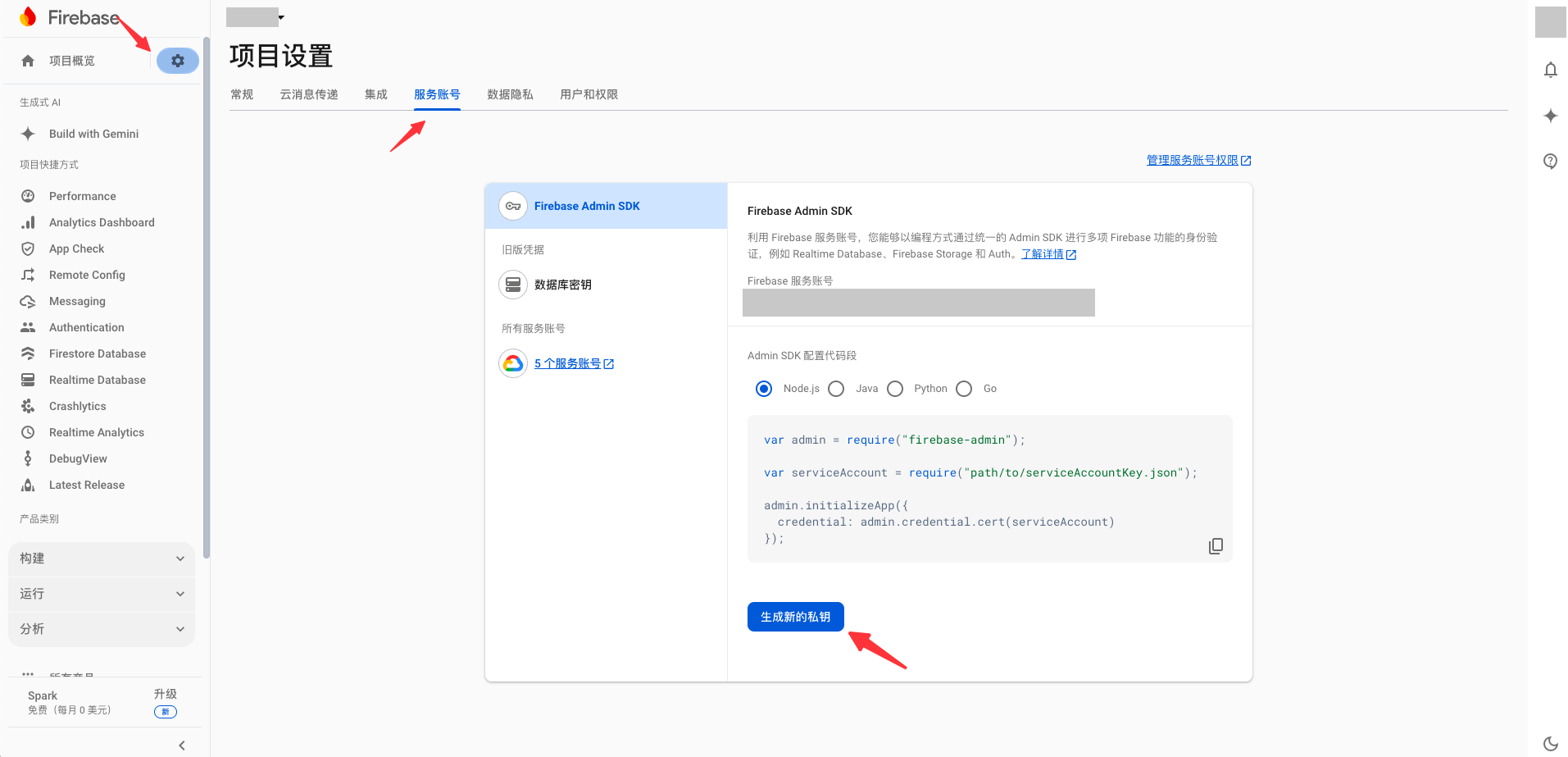
Task: Select Firebase Admin SDK in the list
Action: pyautogui.click(x=606, y=206)
